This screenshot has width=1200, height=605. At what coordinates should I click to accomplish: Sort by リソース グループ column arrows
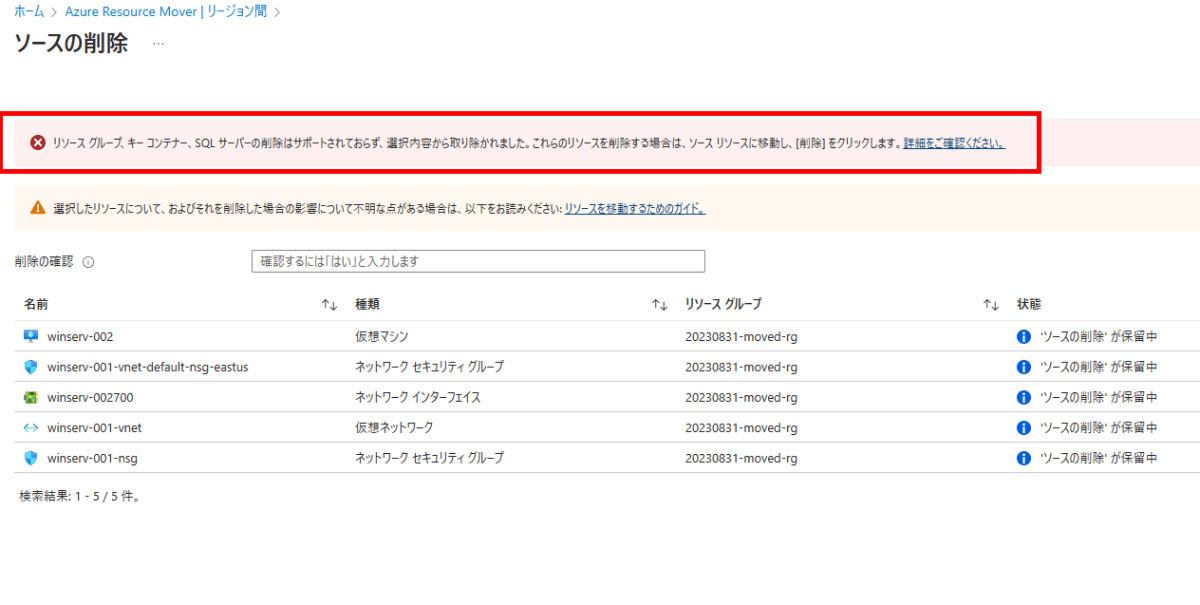[x=990, y=304]
